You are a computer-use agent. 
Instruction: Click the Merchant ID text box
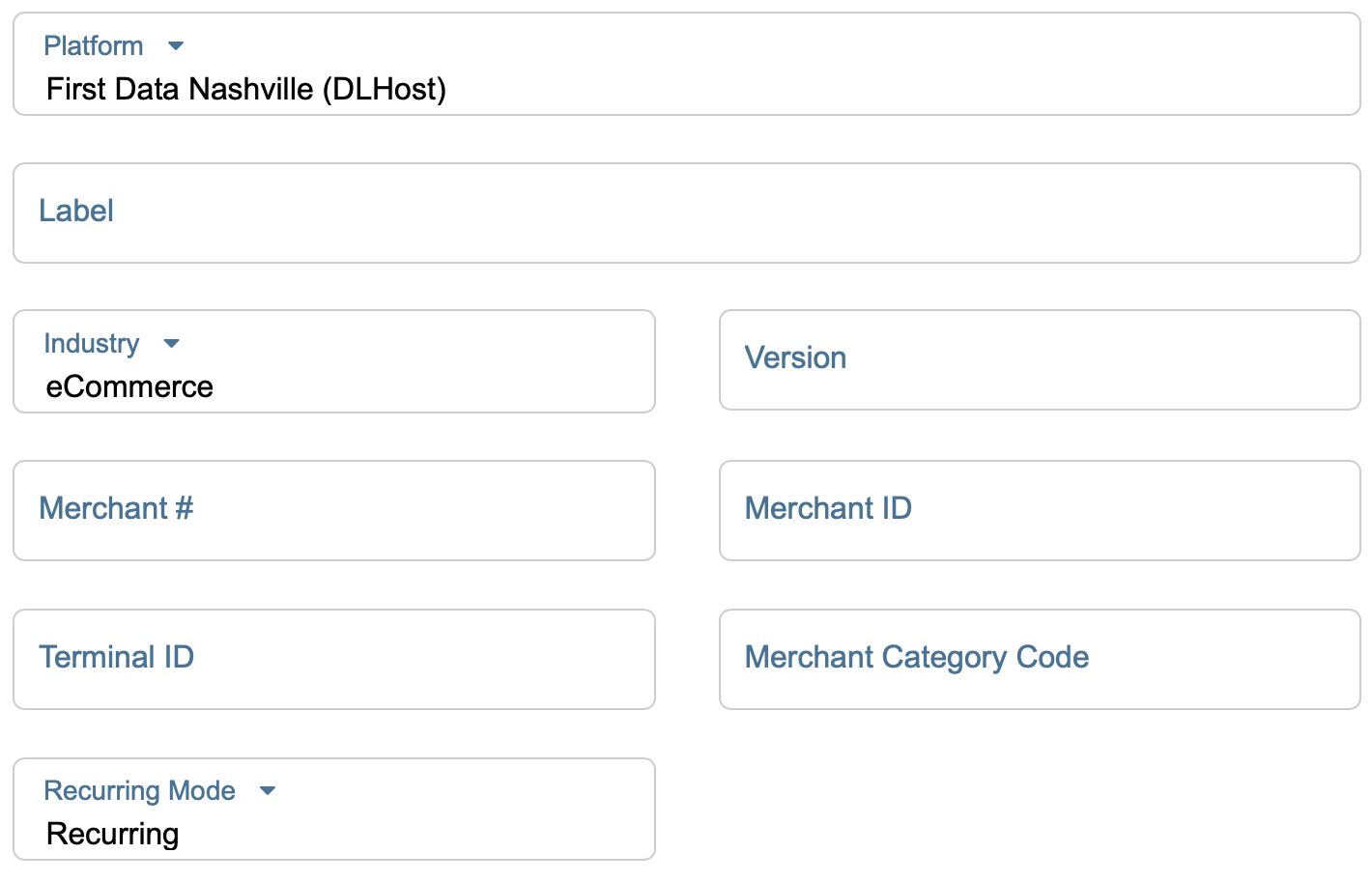[x=1040, y=510]
